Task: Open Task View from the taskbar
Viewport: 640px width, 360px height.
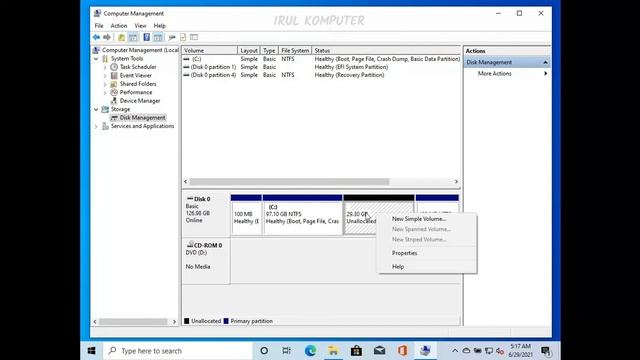Action: point(287,351)
